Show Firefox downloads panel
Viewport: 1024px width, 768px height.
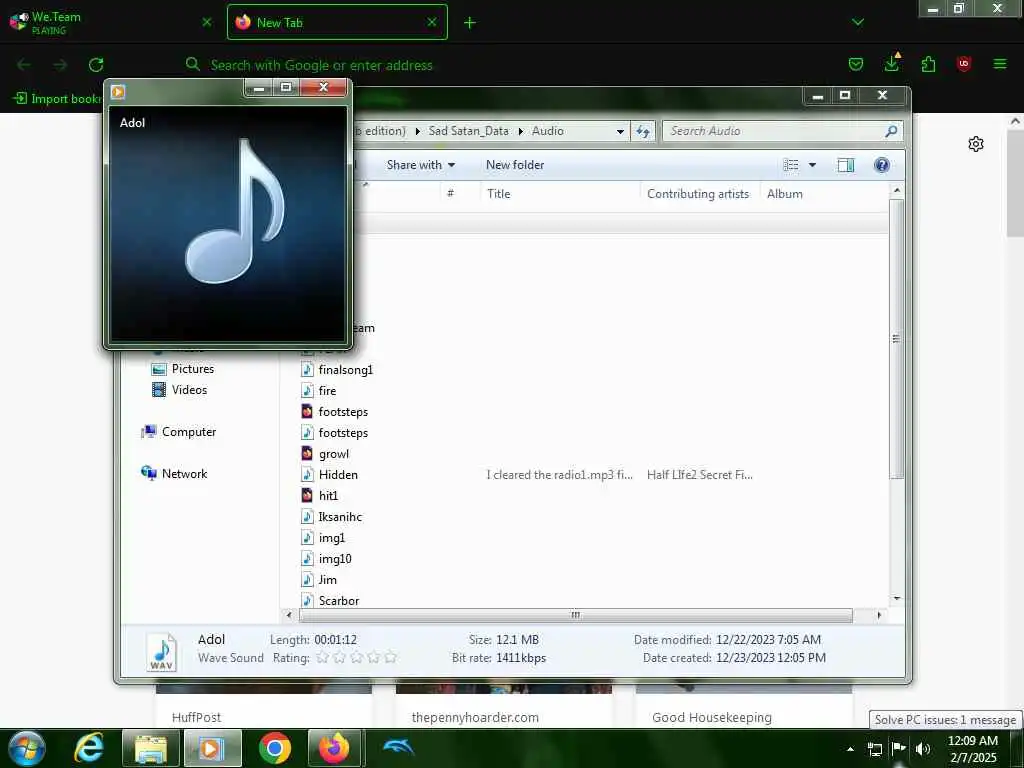click(x=892, y=63)
